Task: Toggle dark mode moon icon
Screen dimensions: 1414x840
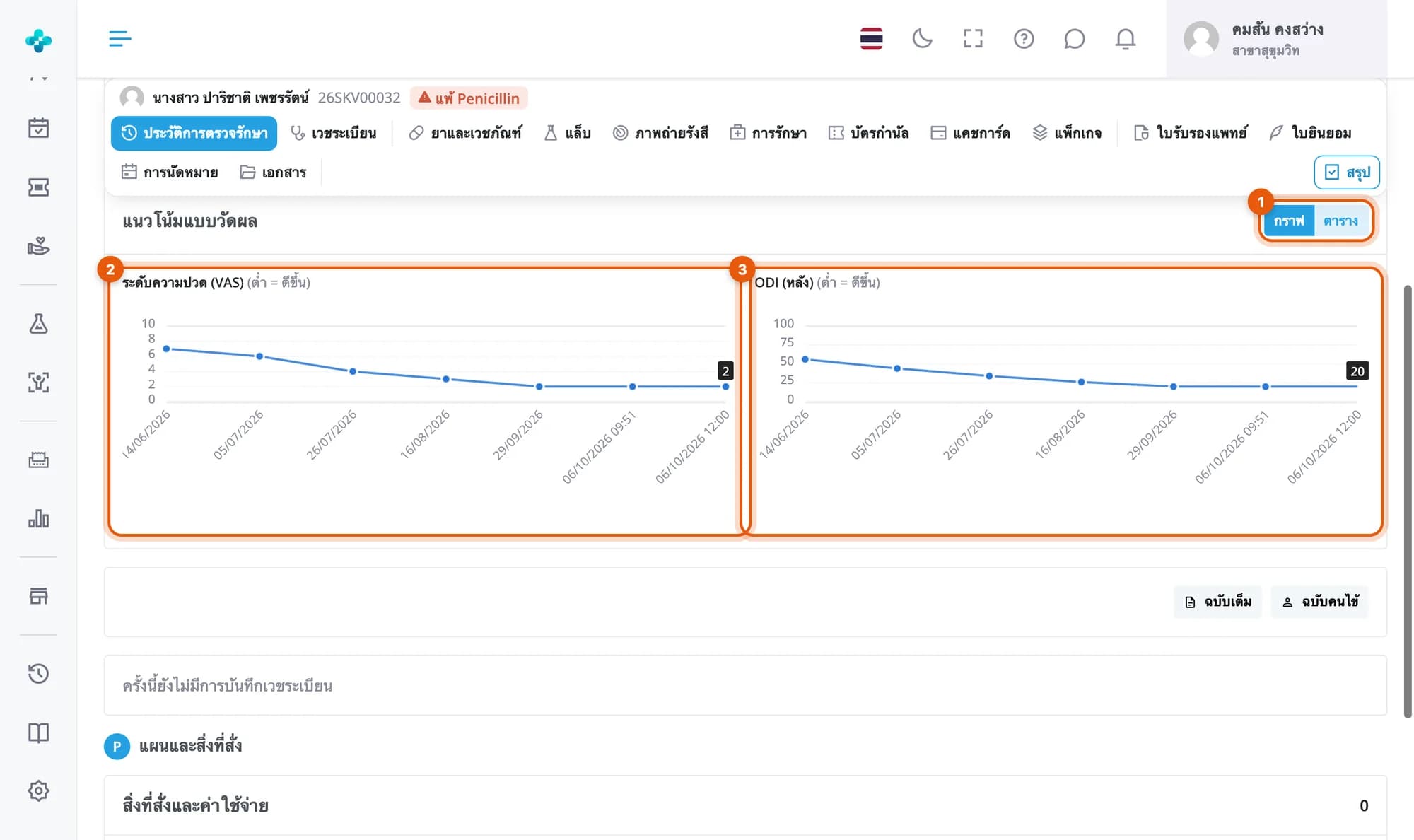Action: coord(922,38)
